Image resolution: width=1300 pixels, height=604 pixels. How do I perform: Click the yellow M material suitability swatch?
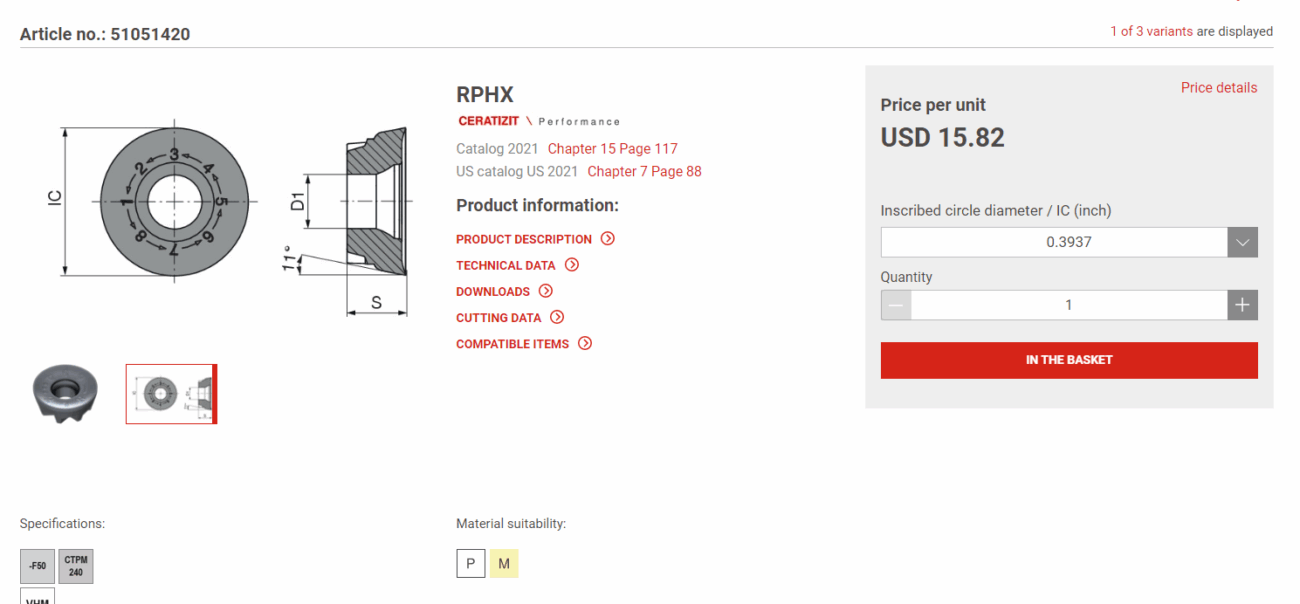504,564
